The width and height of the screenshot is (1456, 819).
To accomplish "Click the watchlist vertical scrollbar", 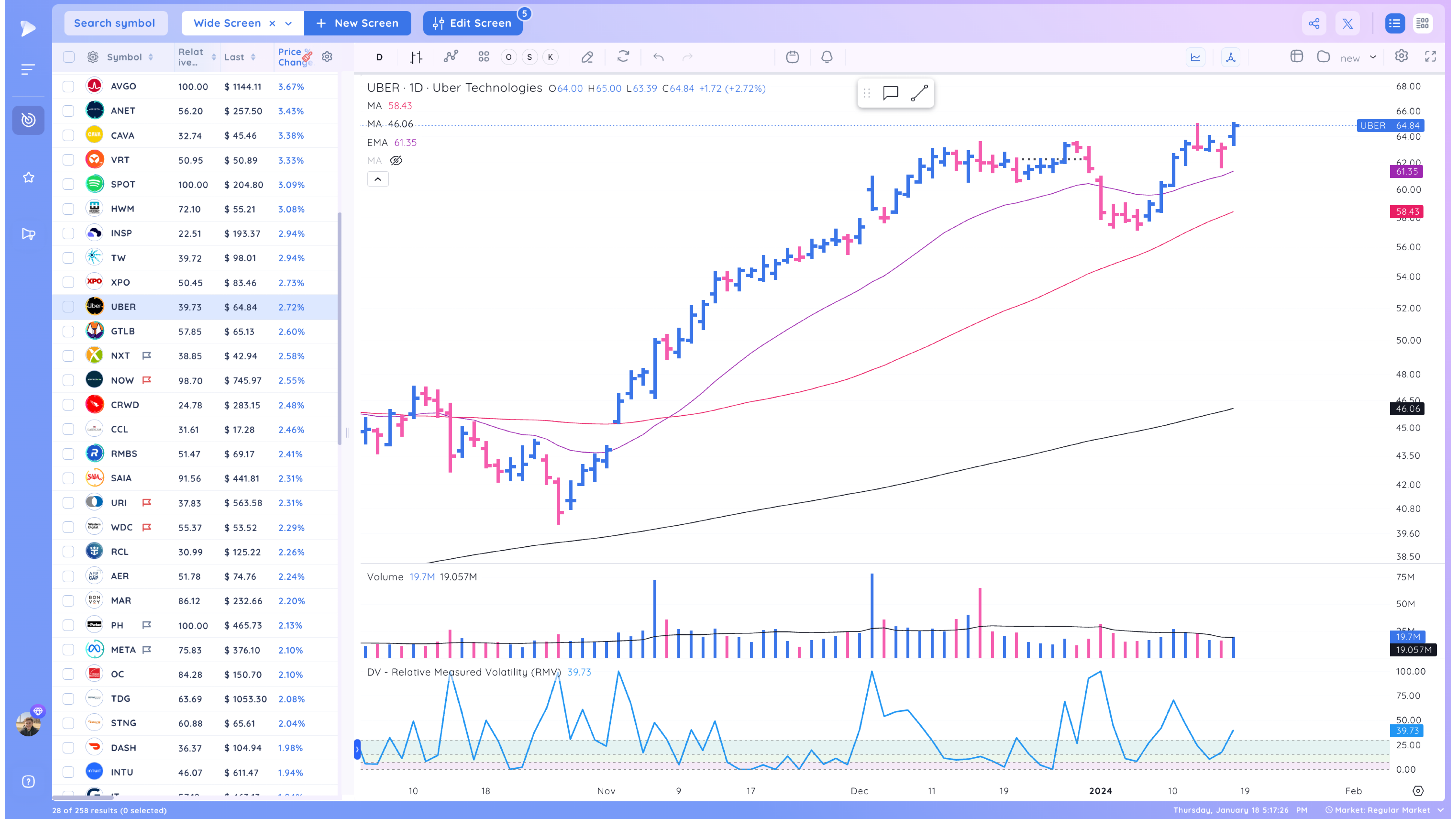I will pos(339,328).
